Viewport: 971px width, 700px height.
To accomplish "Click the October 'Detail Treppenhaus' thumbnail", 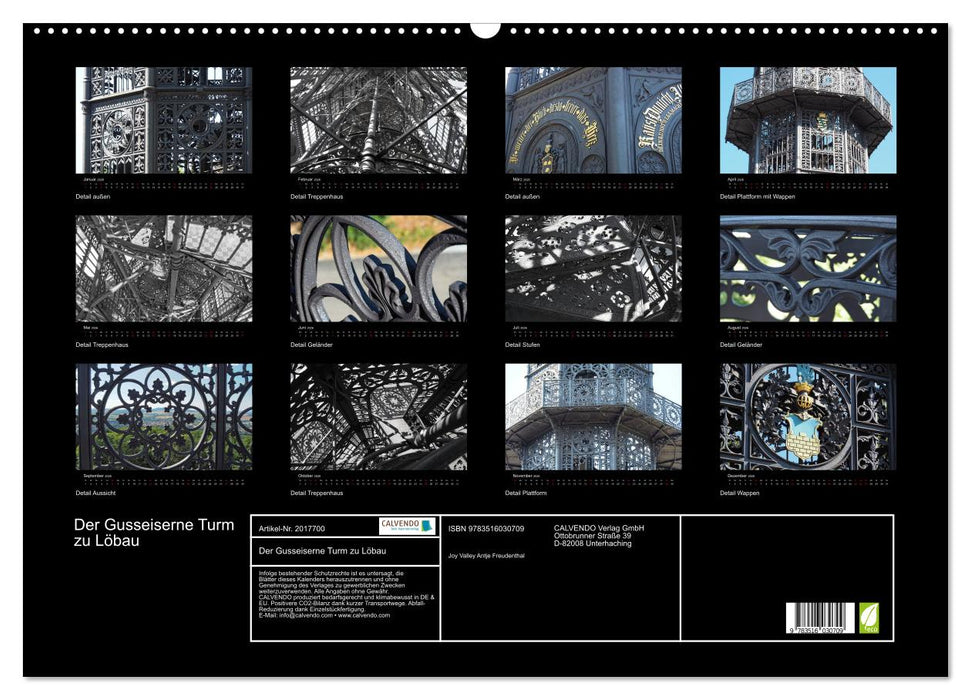I will [x=378, y=416].
